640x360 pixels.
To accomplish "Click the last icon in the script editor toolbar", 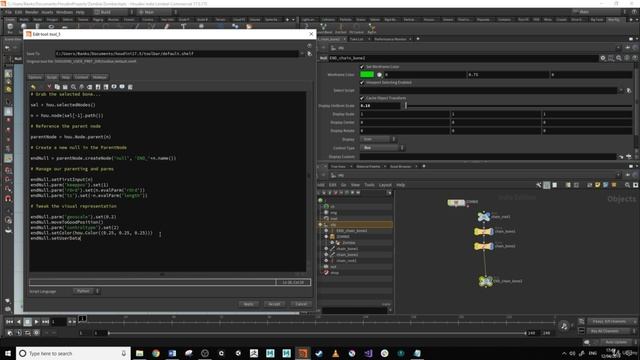I will click(x=130, y=87).
